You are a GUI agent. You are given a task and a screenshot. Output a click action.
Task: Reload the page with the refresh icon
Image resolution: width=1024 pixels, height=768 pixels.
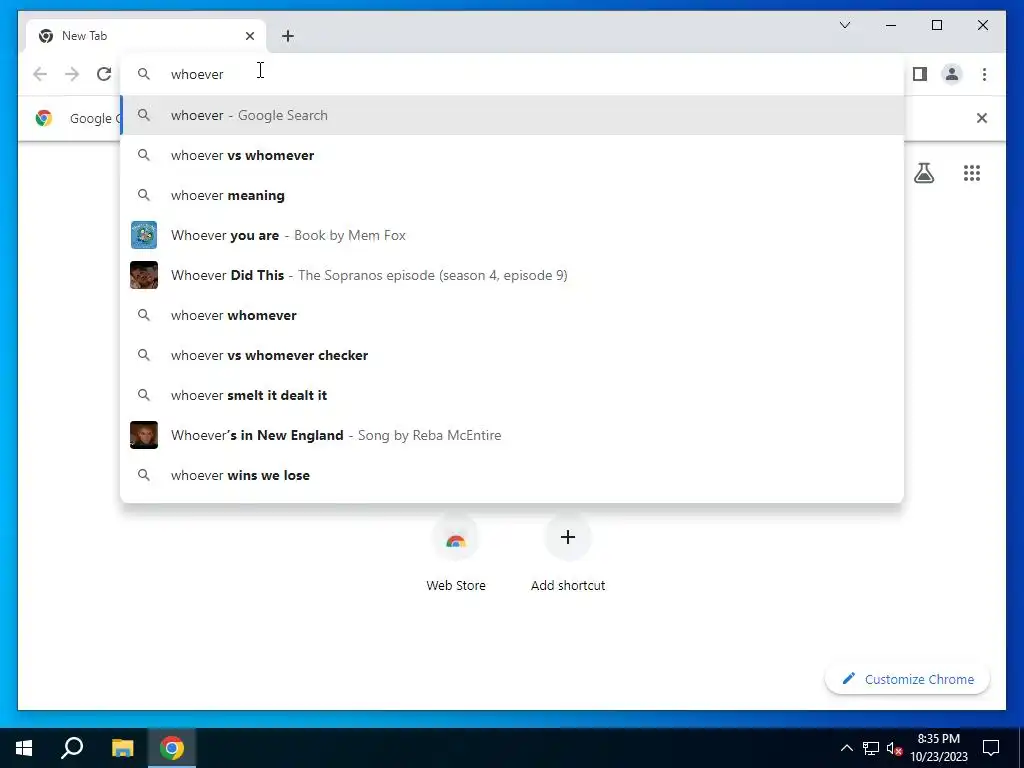[x=104, y=74]
